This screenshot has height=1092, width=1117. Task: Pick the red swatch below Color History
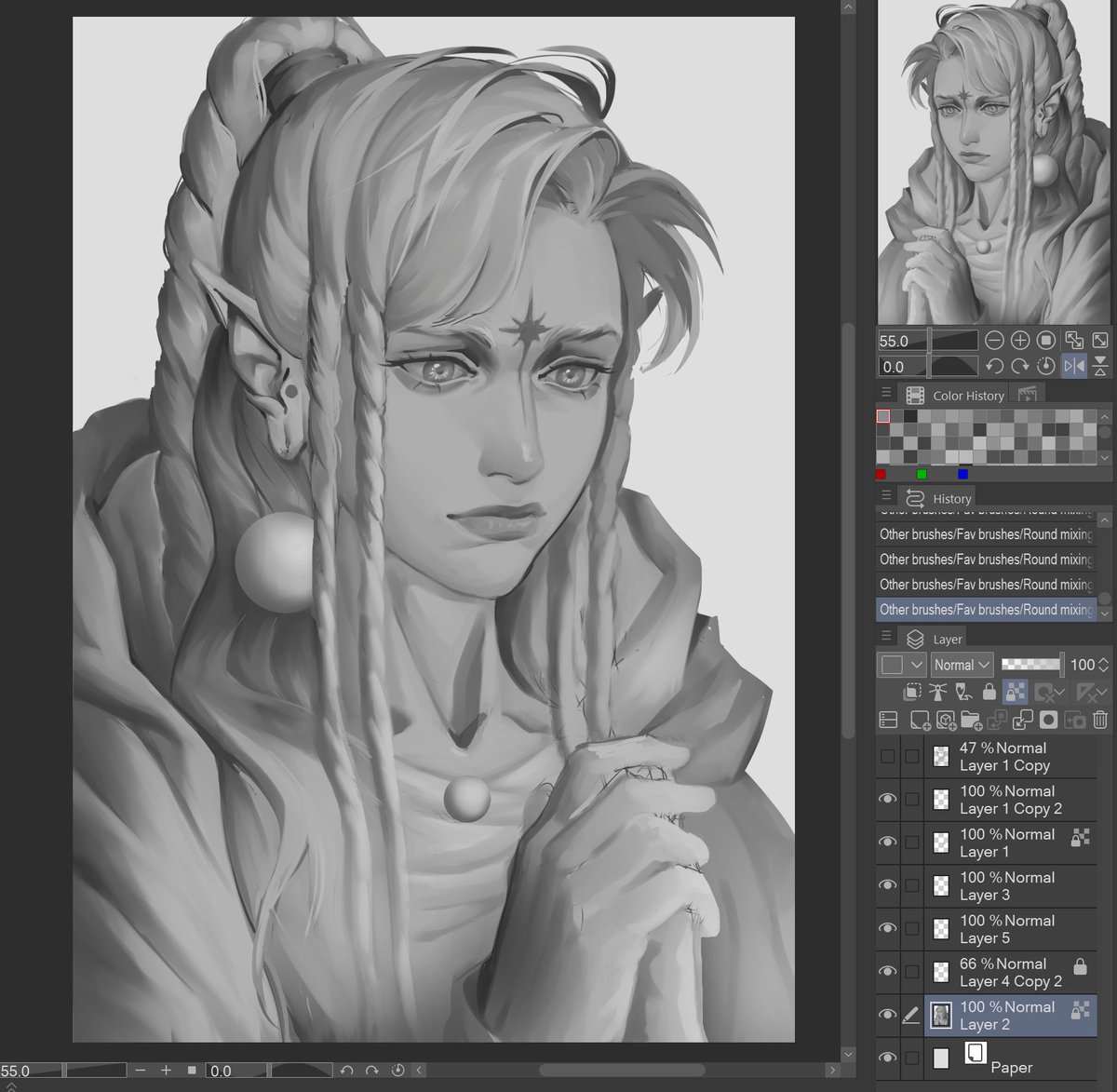point(881,474)
